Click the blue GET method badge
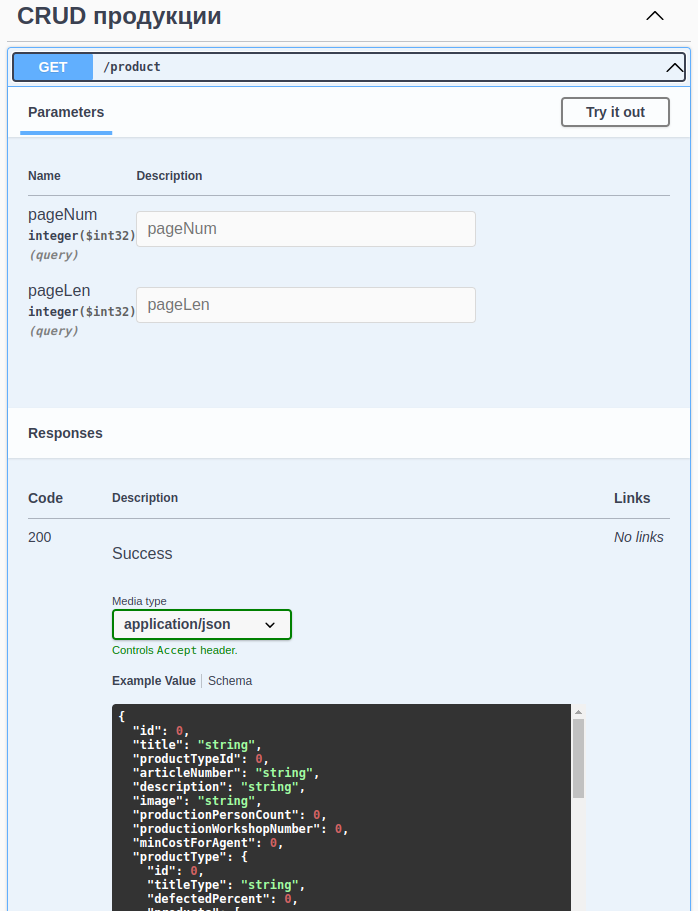The image size is (698, 911). pyautogui.click(x=53, y=67)
